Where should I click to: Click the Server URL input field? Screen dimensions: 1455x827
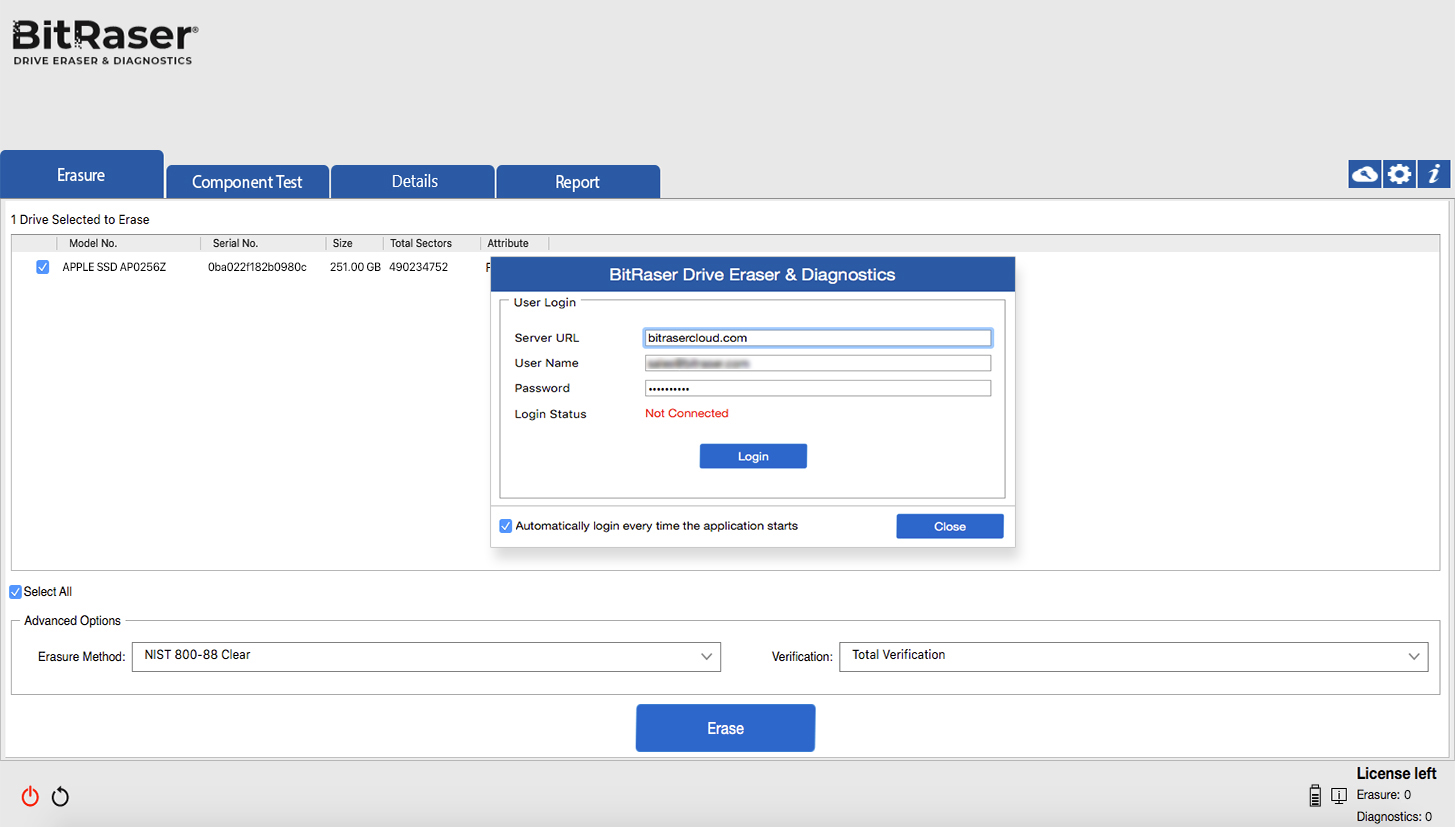817,337
